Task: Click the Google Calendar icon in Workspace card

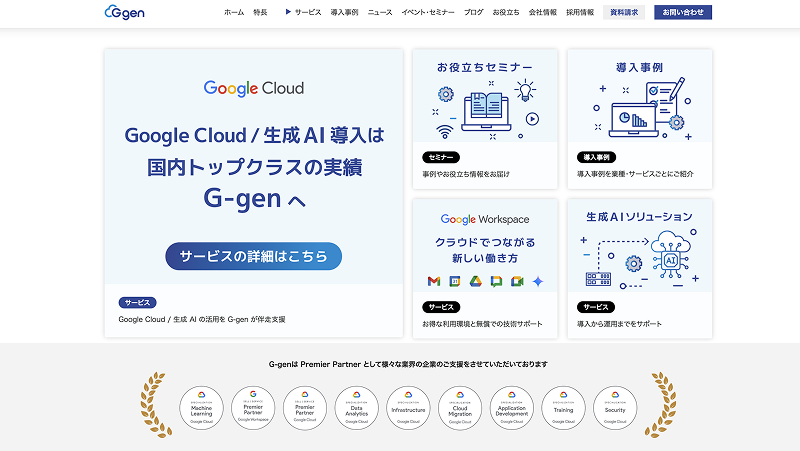Action: coord(455,281)
